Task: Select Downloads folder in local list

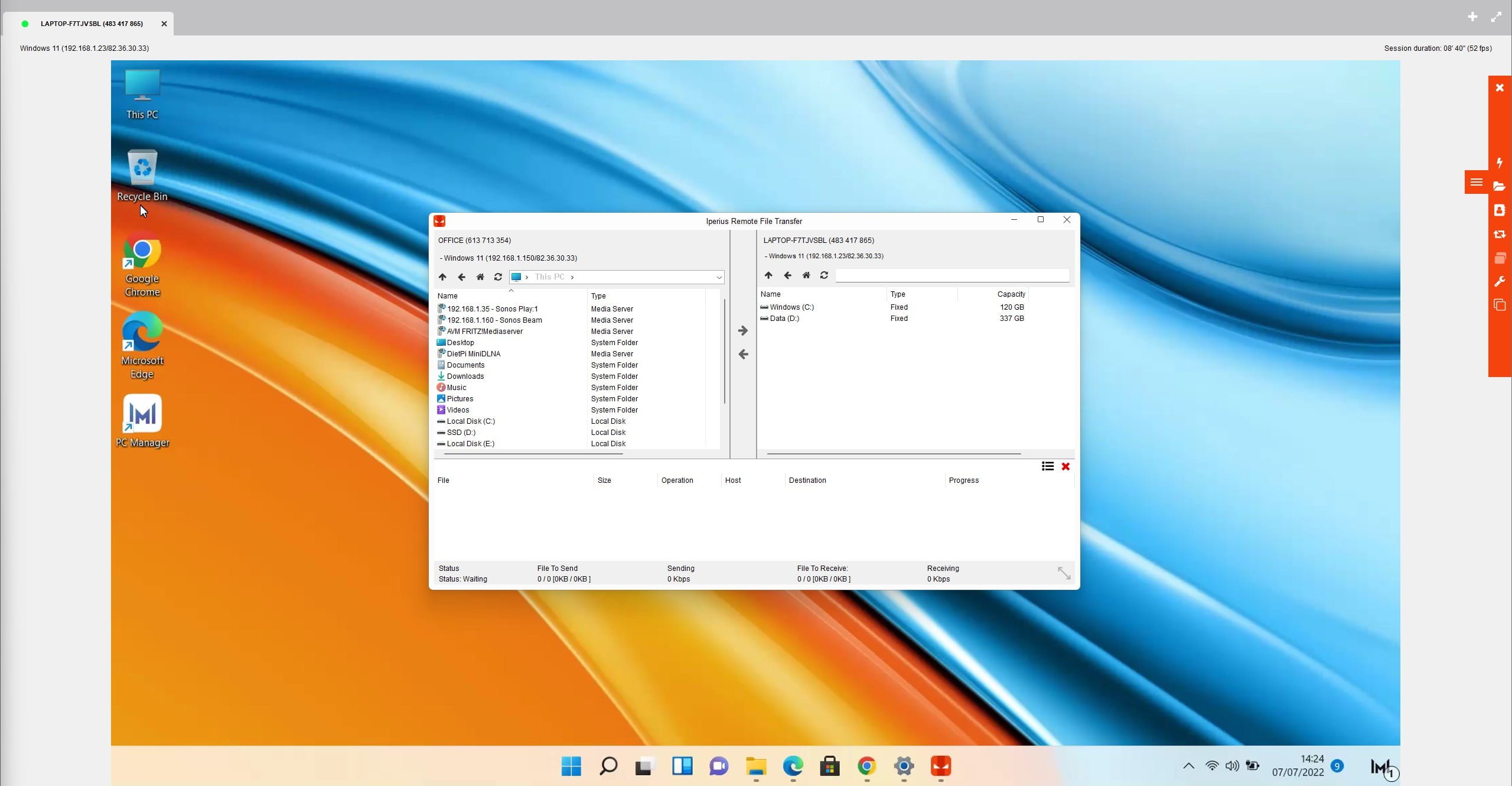Action: click(465, 376)
